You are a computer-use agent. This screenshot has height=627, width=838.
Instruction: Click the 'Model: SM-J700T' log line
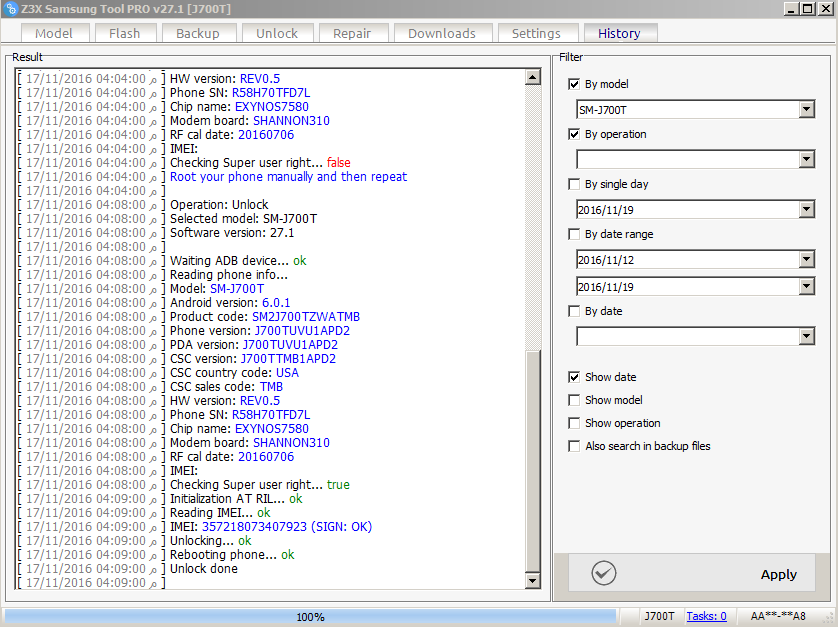(x=217, y=289)
